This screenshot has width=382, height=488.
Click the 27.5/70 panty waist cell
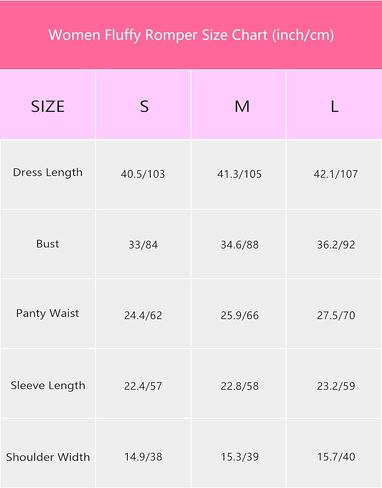tap(336, 315)
